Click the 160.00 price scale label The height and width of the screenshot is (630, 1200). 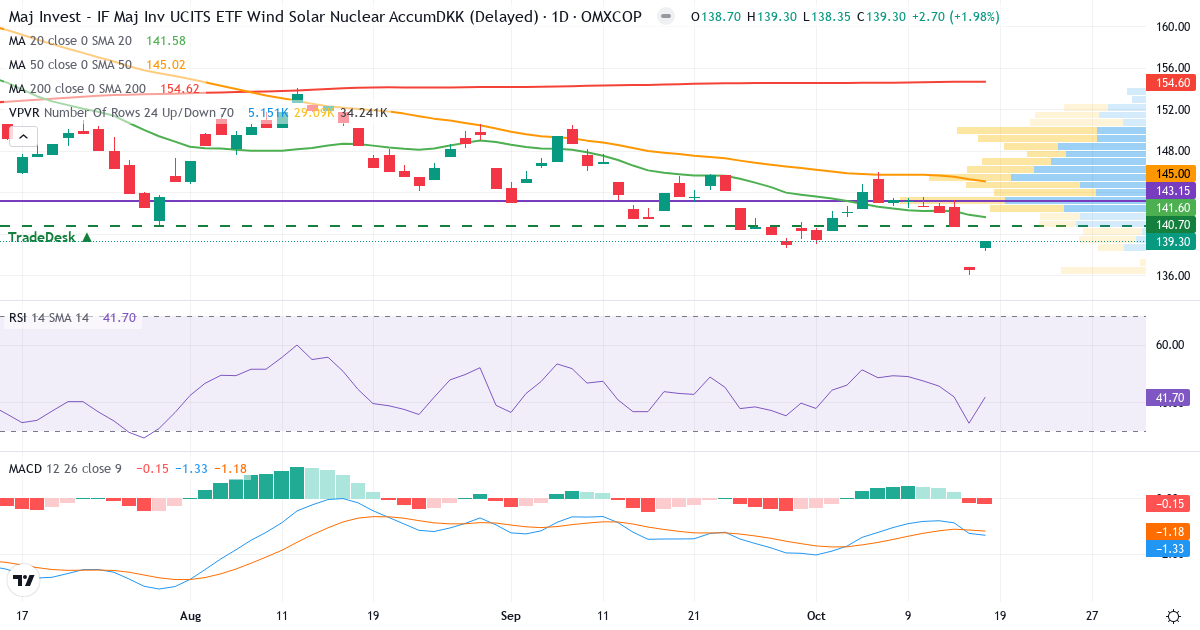pos(1172,27)
